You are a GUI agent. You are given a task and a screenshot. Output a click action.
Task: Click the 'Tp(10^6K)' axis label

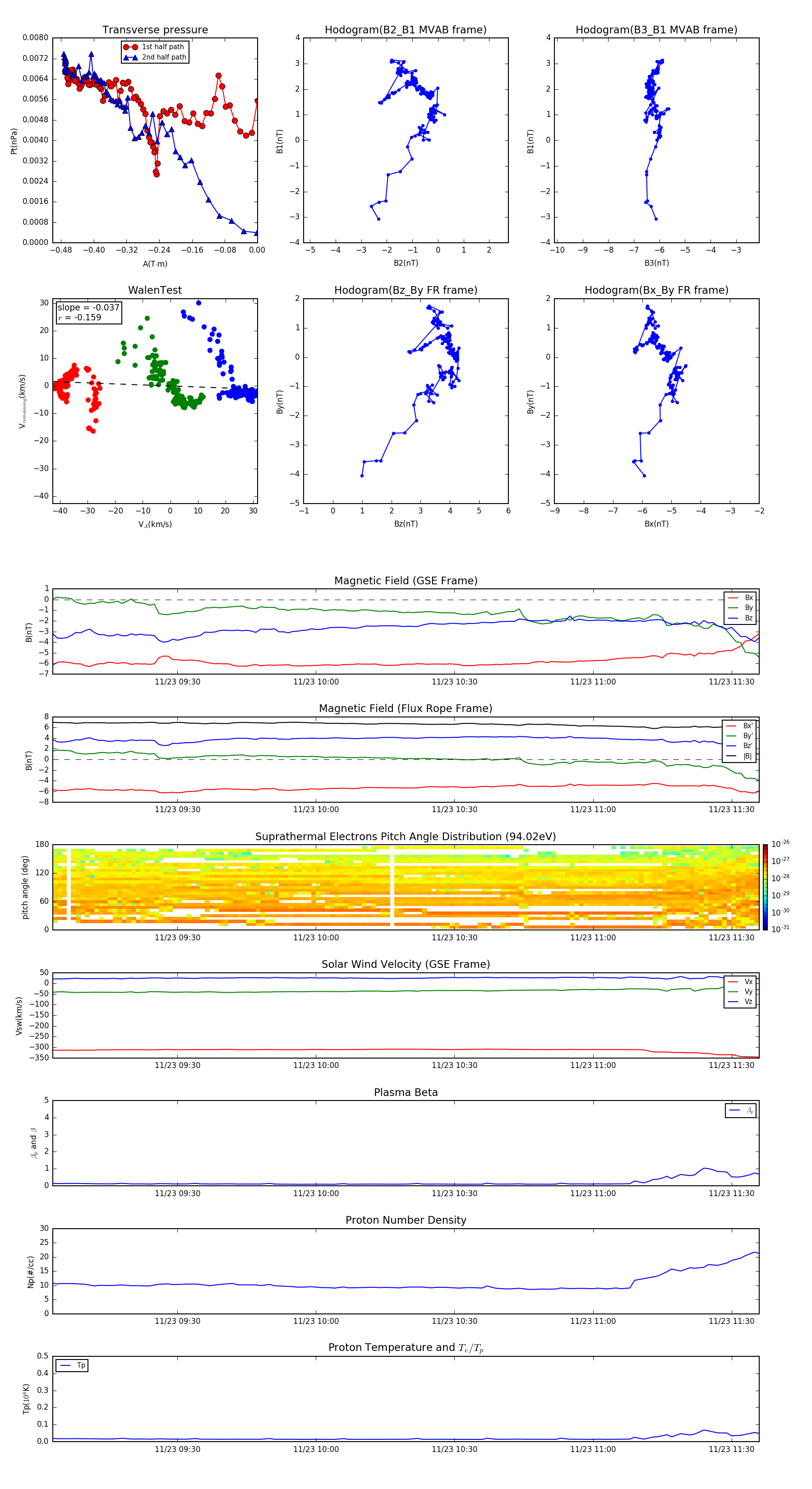[x=26, y=1399]
